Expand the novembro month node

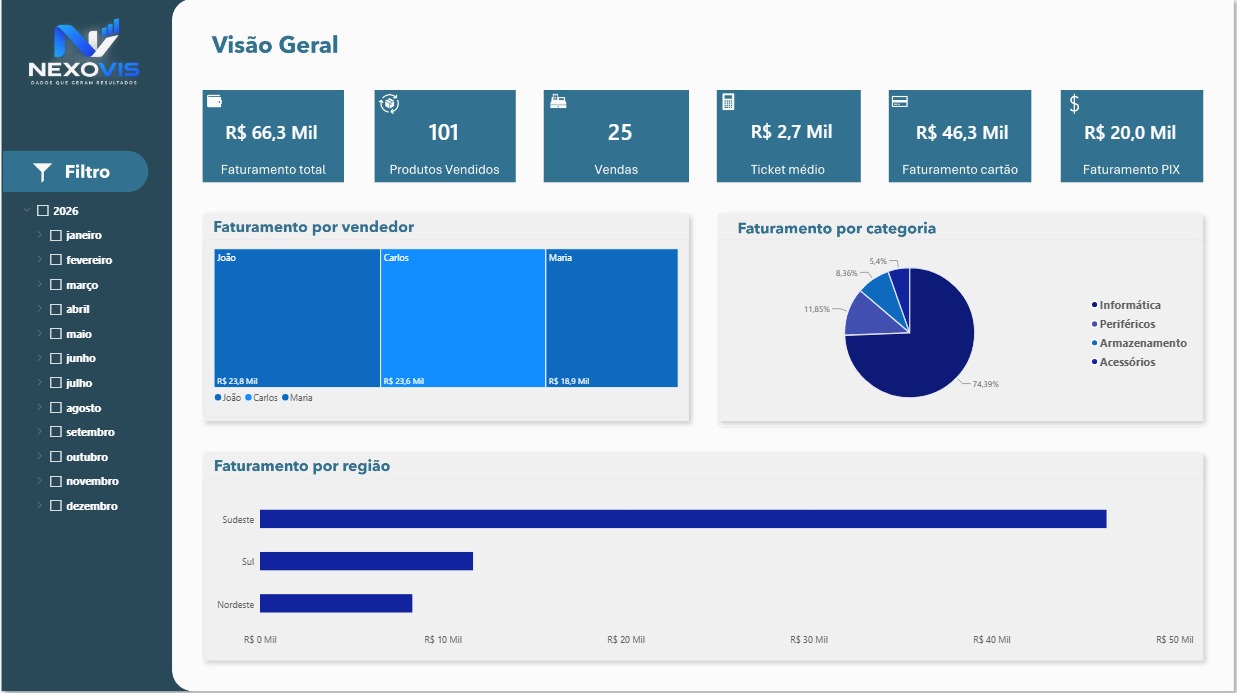(x=40, y=481)
